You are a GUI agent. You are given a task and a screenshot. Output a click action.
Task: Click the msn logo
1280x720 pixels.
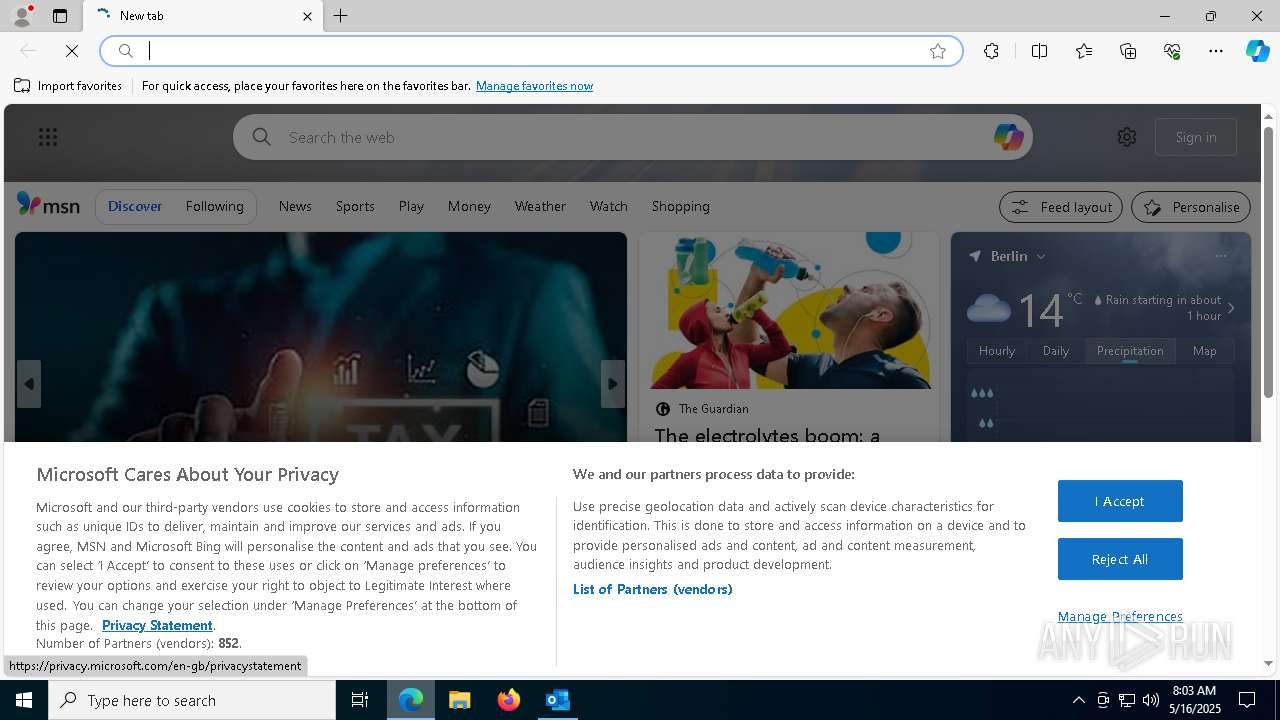pyautogui.click(x=48, y=205)
